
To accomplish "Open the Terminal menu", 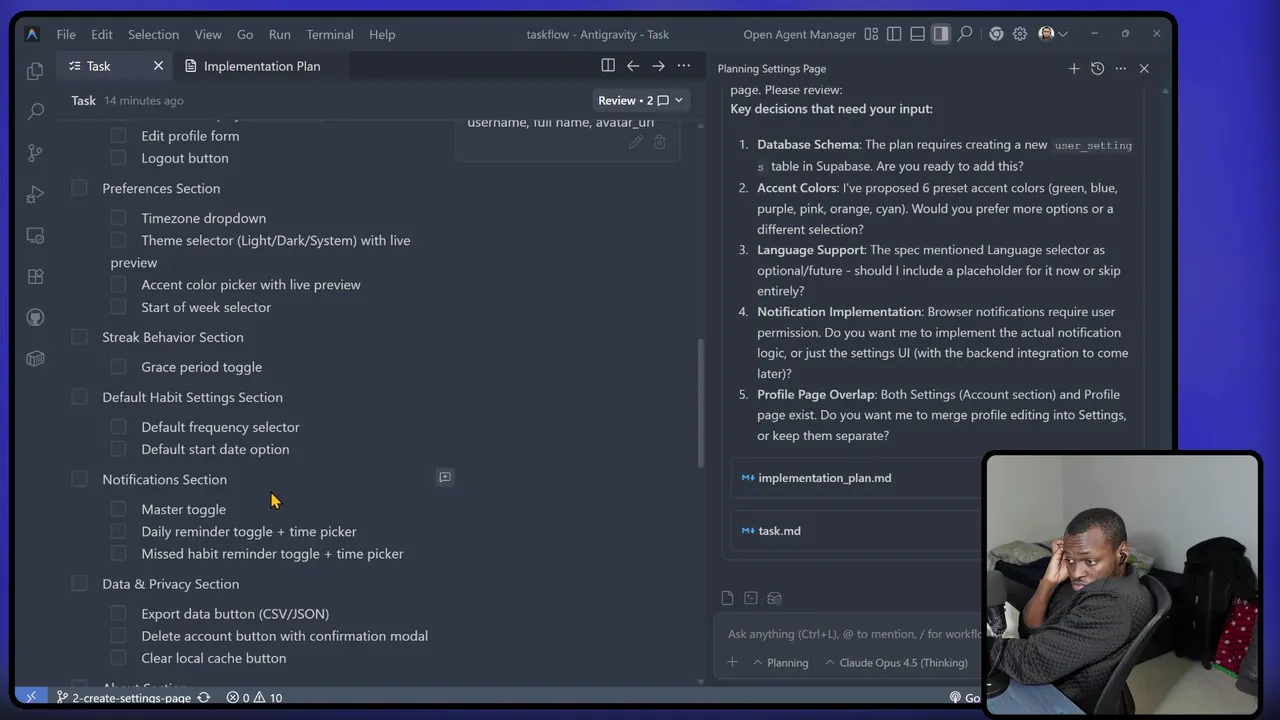I will tap(330, 34).
